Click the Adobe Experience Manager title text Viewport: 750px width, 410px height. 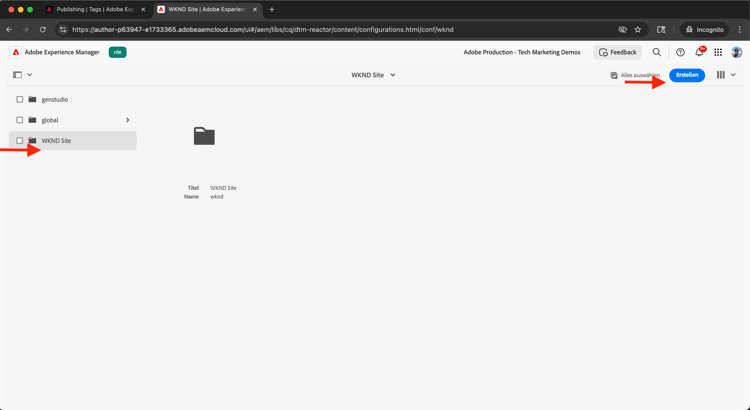[62, 52]
